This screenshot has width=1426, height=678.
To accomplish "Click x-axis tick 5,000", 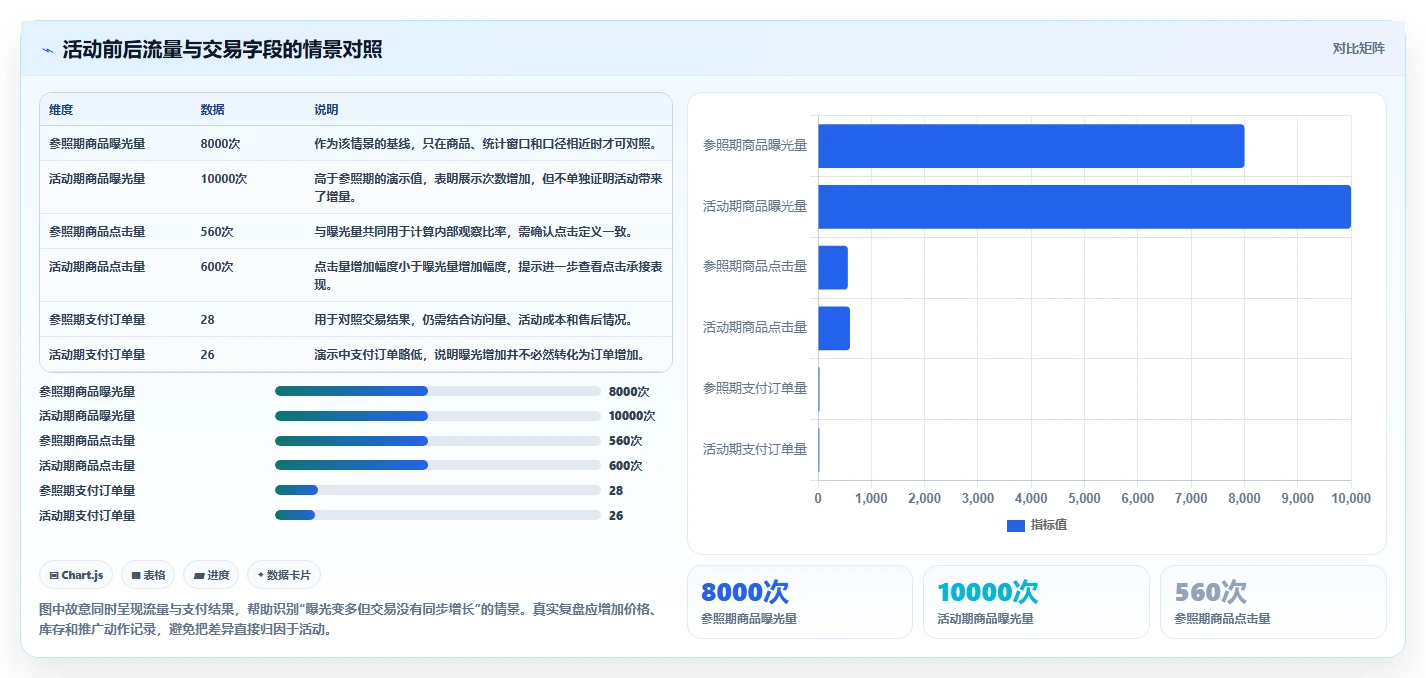I will 1084,498.
